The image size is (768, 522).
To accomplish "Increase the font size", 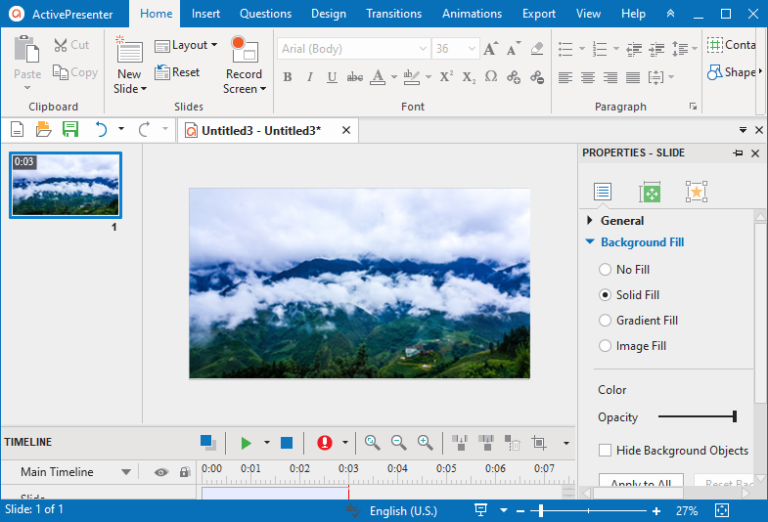I will pyautogui.click(x=491, y=48).
